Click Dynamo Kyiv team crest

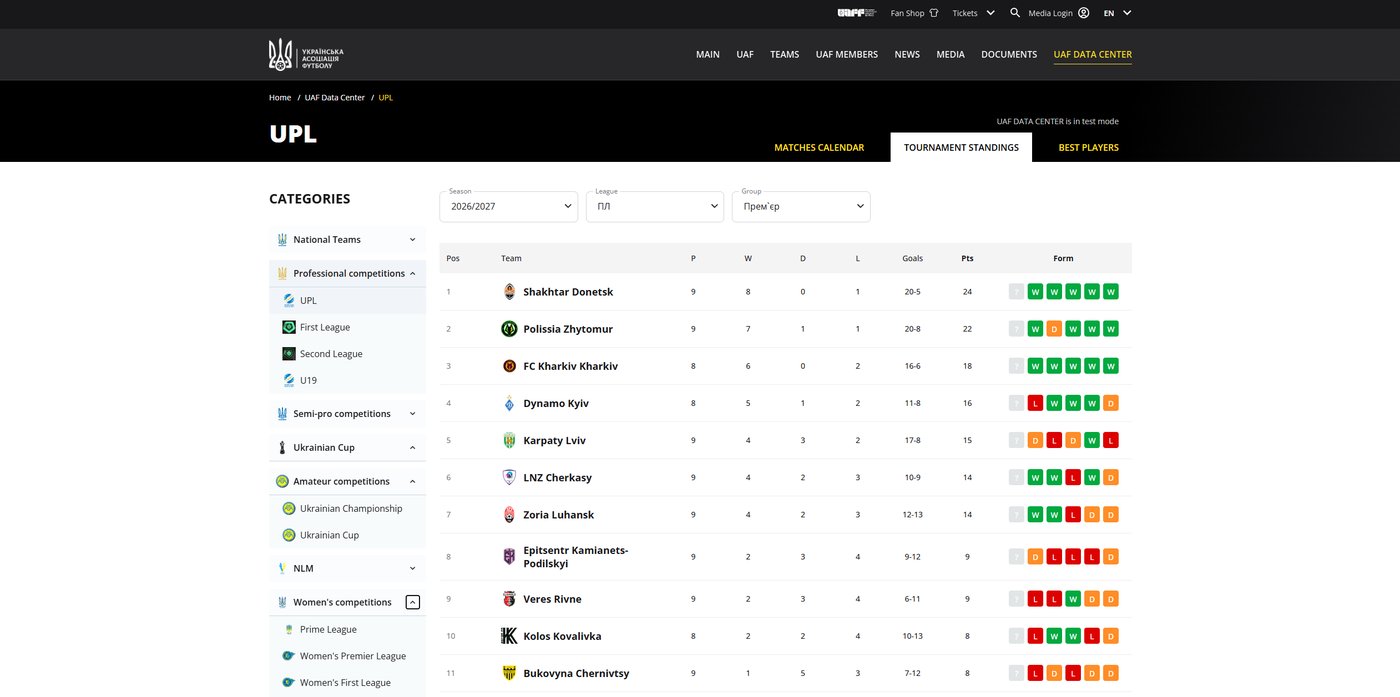click(x=510, y=403)
